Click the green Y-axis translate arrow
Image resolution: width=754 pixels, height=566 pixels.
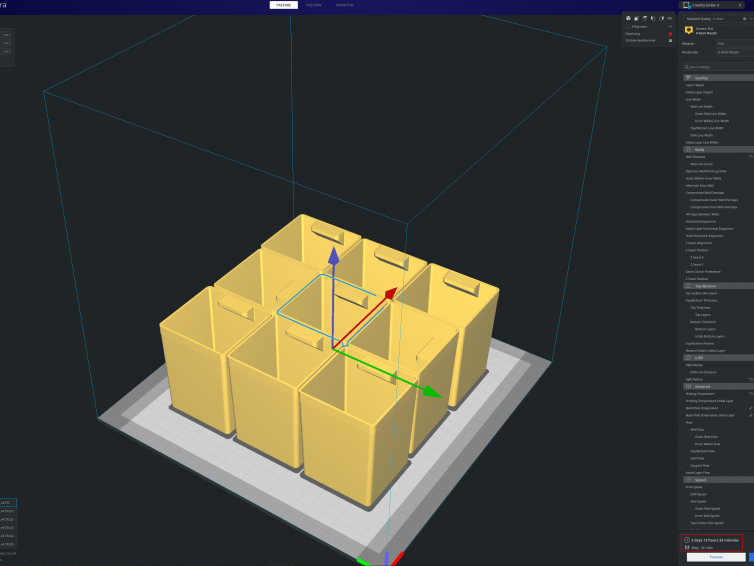(x=431, y=391)
